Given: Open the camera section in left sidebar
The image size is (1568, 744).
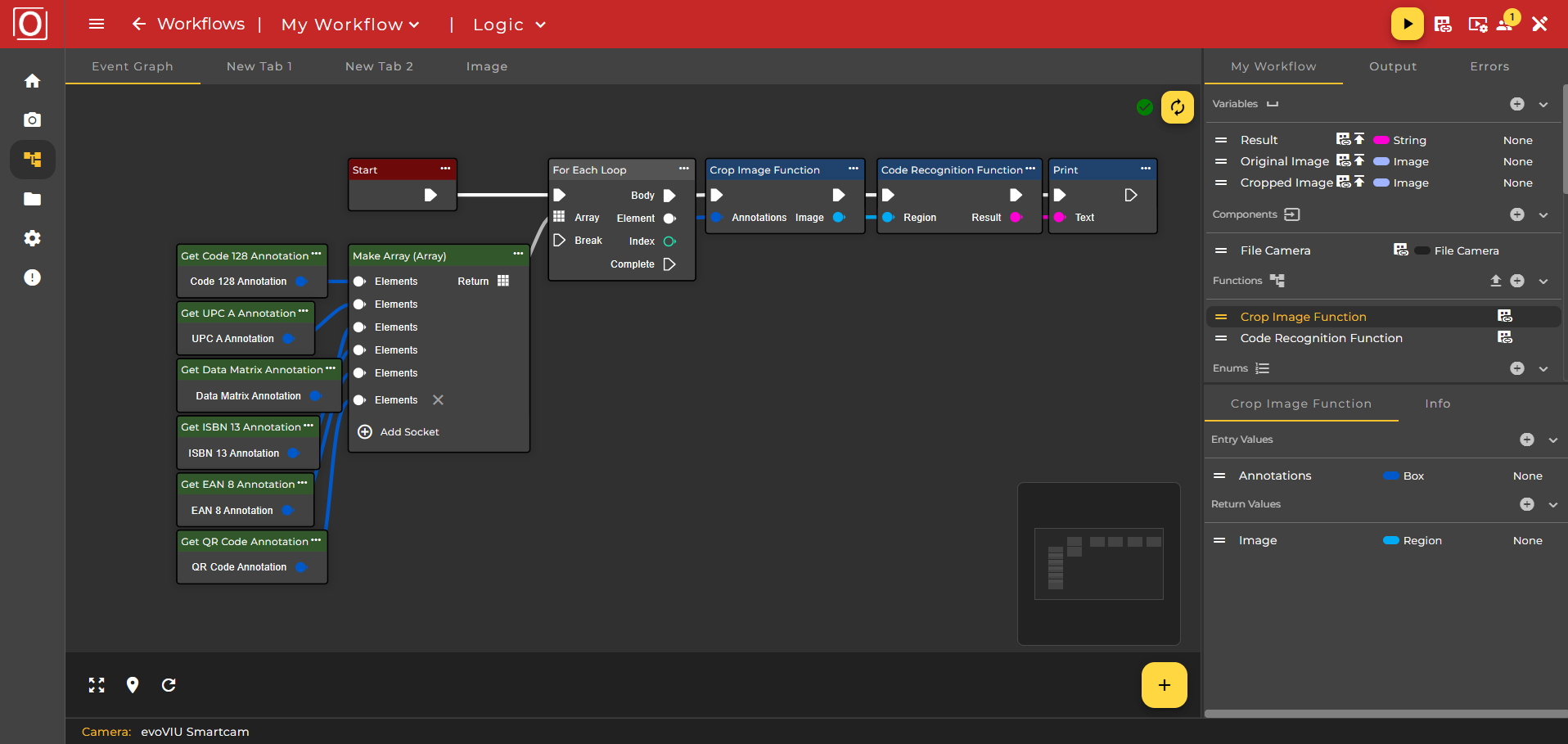Looking at the screenshot, I should [32, 120].
